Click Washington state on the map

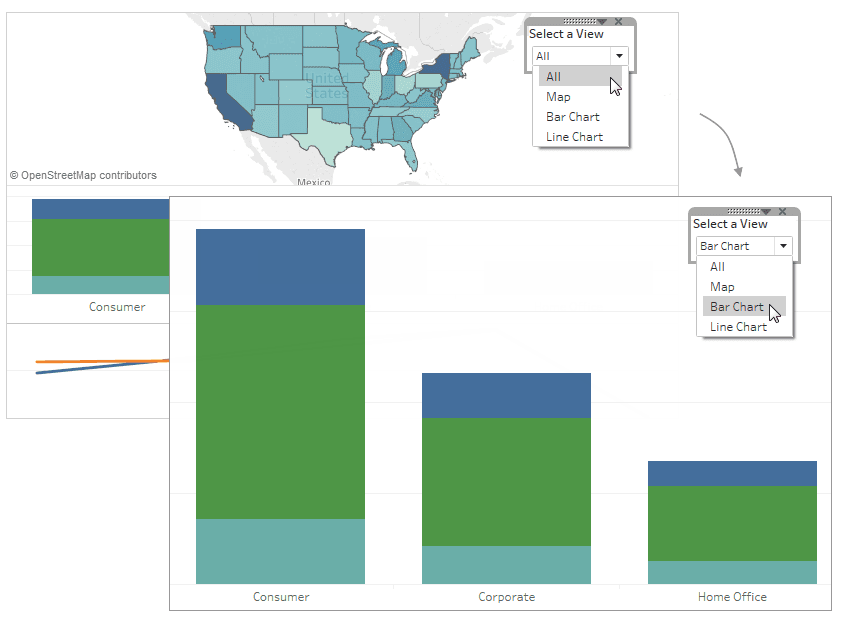[225, 37]
